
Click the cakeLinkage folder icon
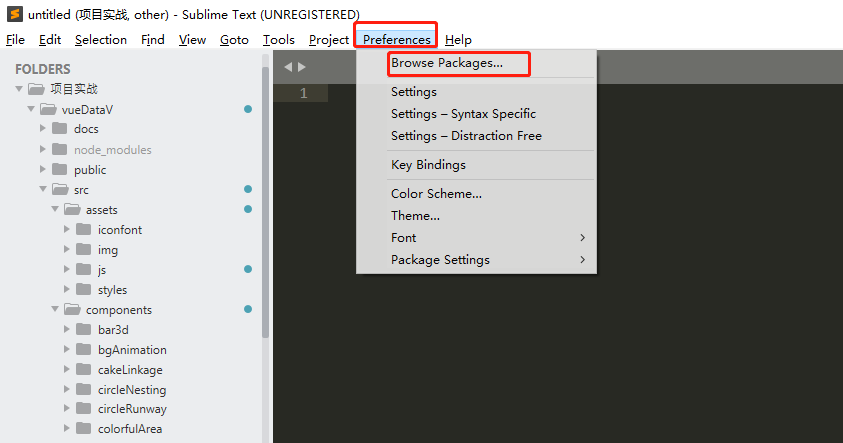[84, 369]
